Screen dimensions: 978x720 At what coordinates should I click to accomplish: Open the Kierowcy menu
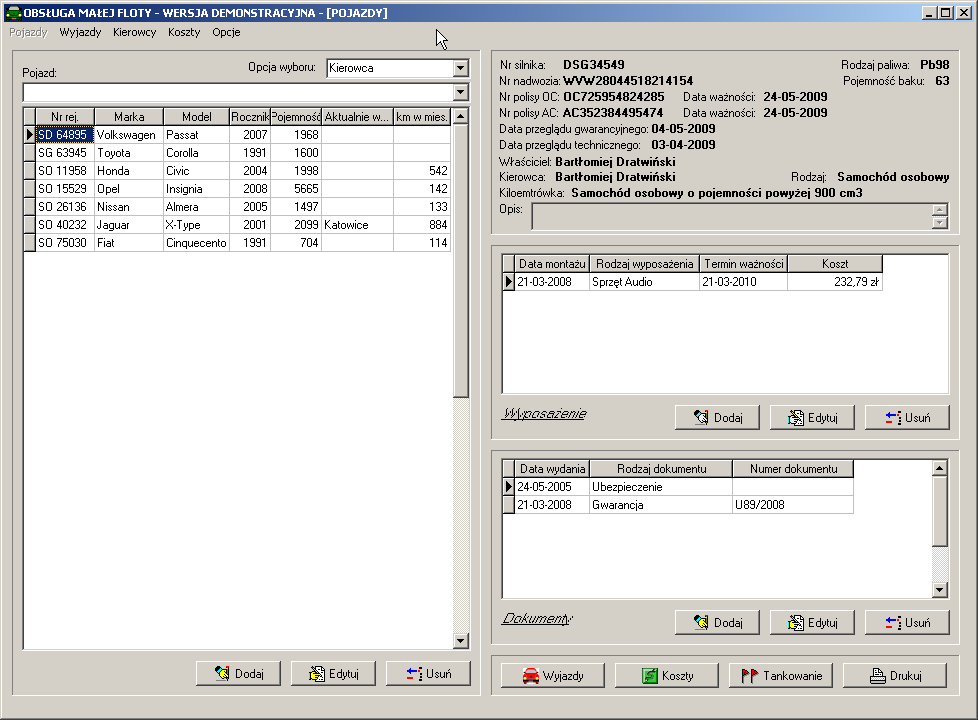134,32
